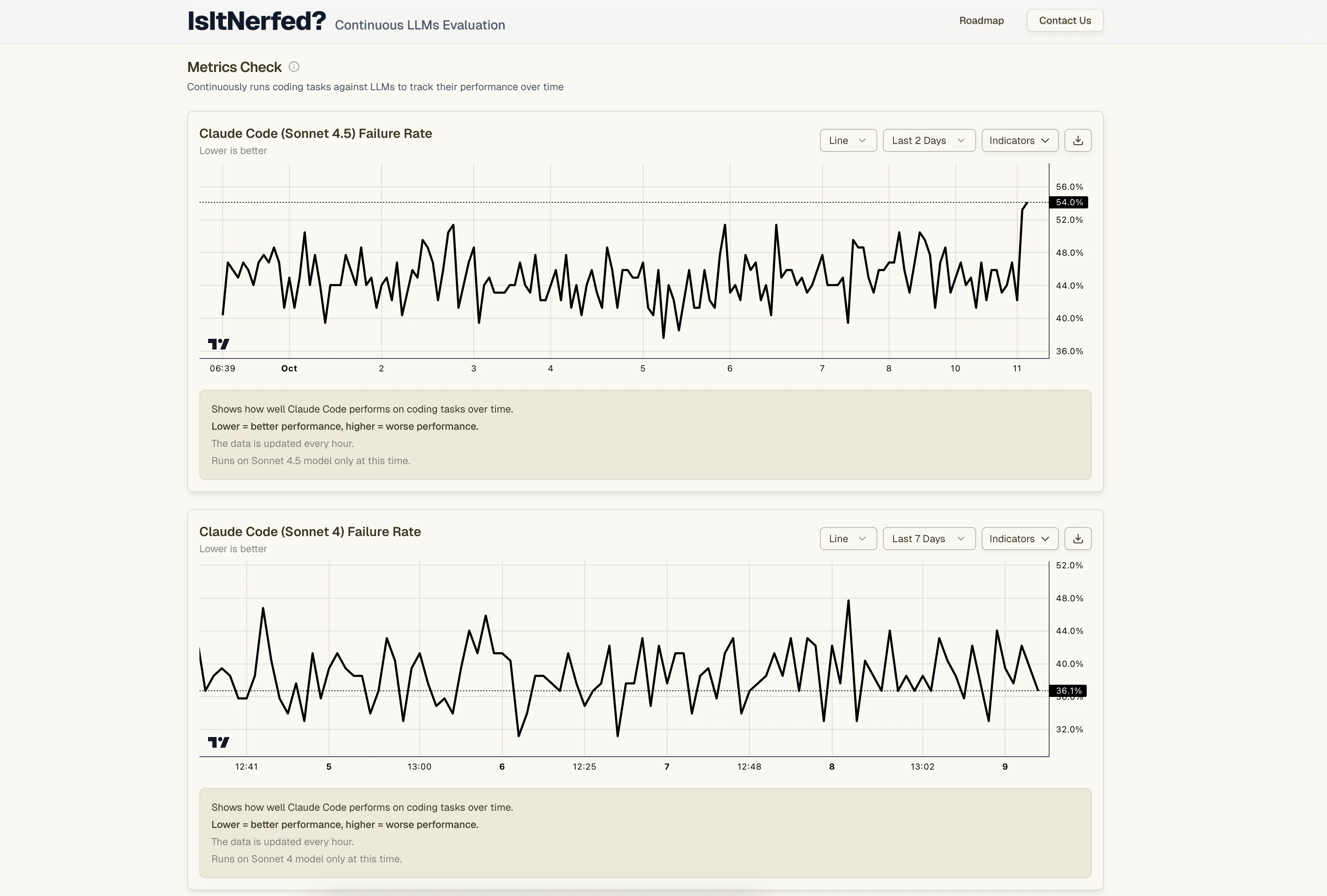Click the Metrics Check info icon
1327x896 pixels.
(294, 67)
